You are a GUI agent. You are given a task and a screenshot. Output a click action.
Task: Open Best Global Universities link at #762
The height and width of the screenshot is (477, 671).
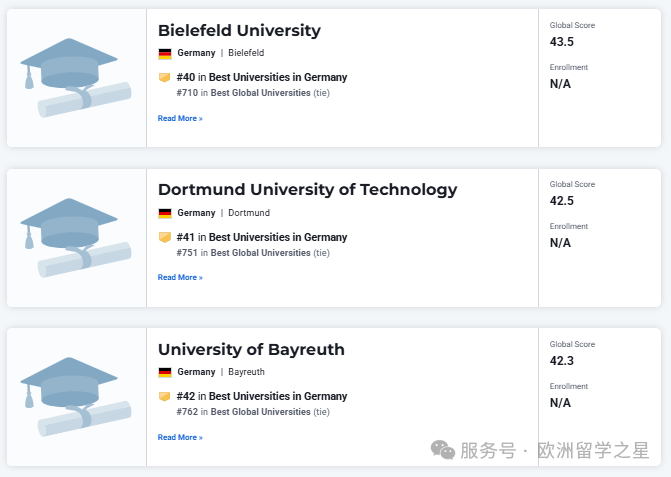[260, 412]
